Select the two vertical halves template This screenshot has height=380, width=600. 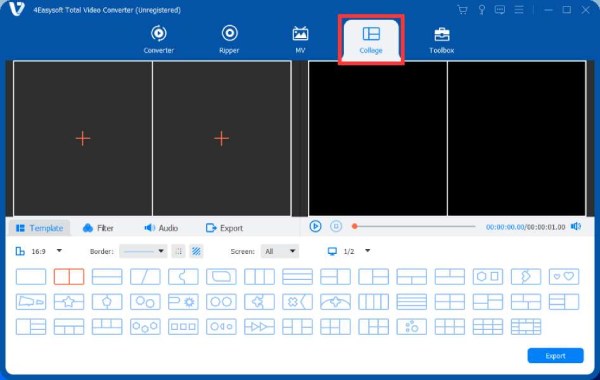(69, 277)
